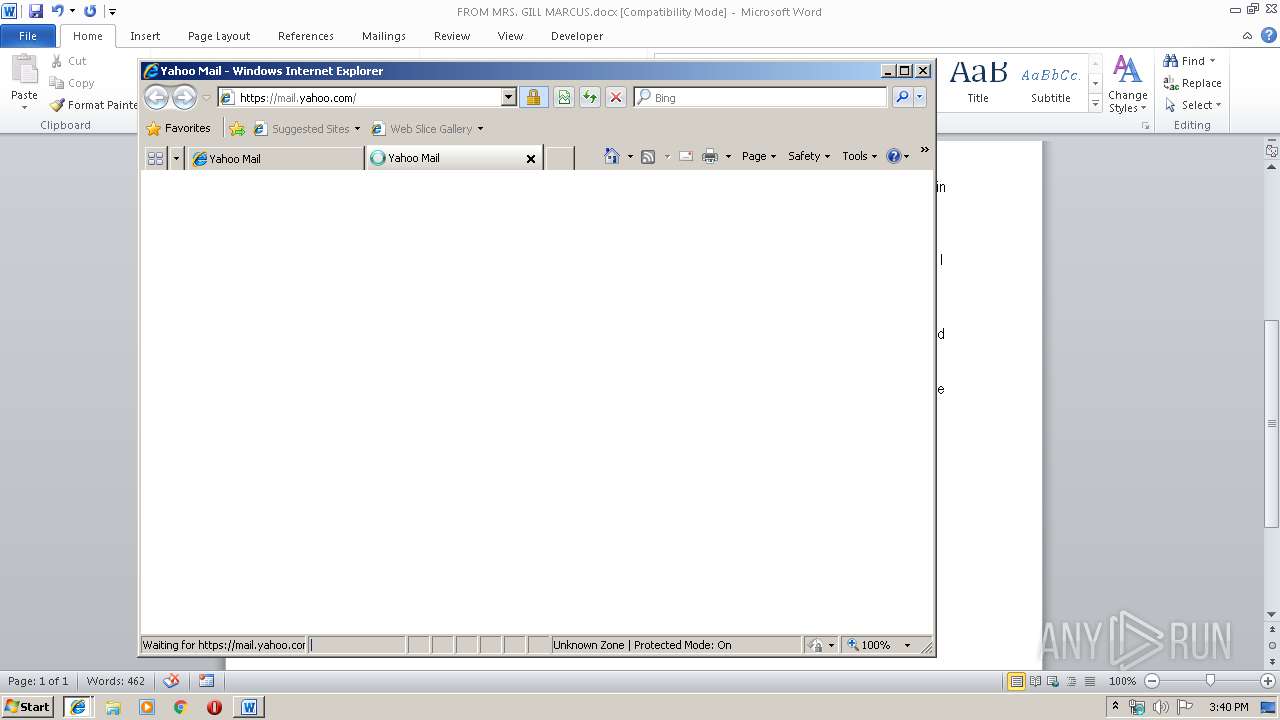Select Print Layout view in Word status bar
Image resolution: width=1280 pixels, height=720 pixels.
click(x=1016, y=681)
